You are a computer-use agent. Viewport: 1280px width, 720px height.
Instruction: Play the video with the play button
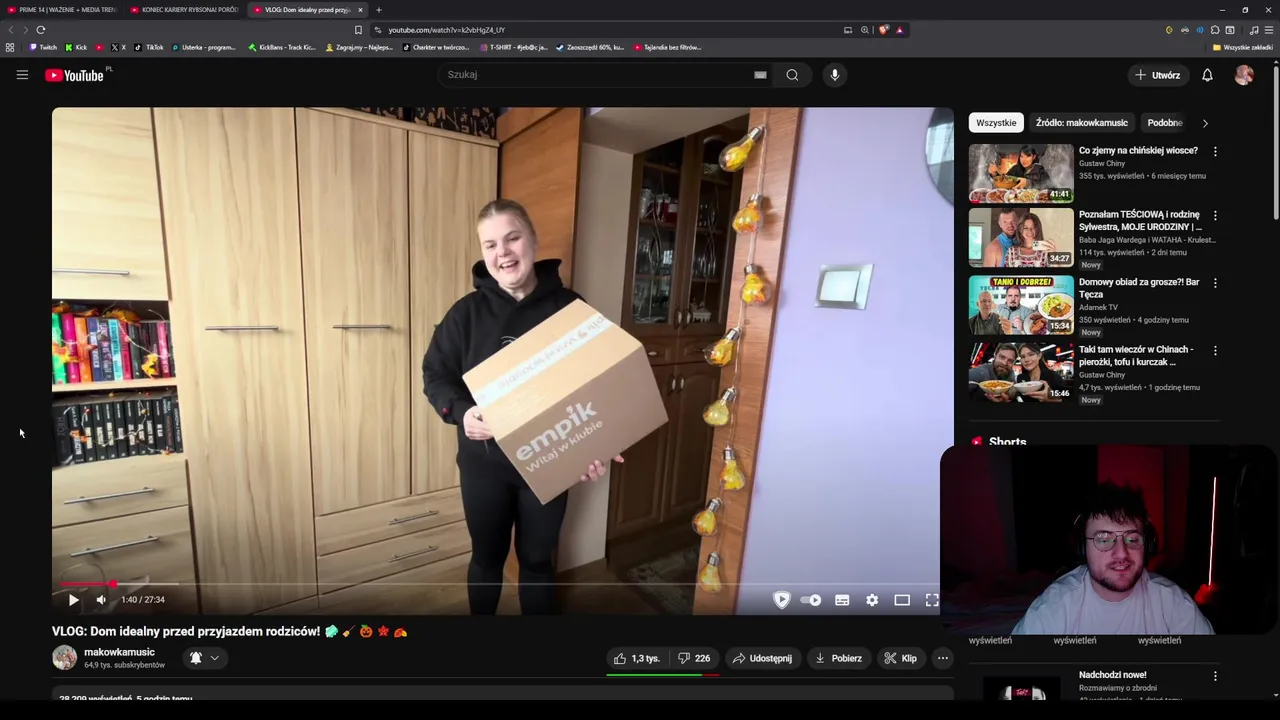pyautogui.click(x=73, y=600)
